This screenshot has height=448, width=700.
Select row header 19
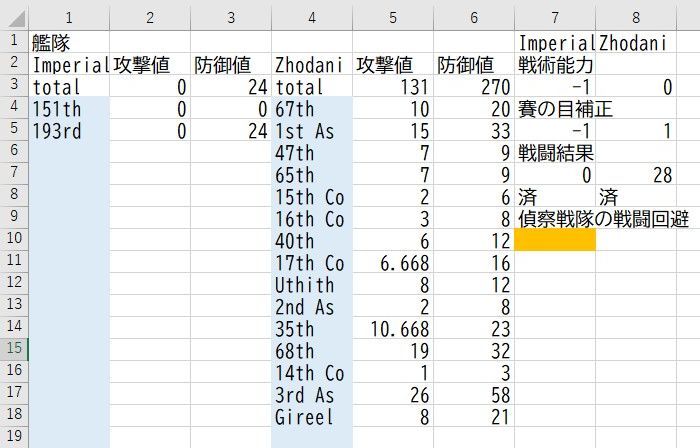tap(14, 436)
